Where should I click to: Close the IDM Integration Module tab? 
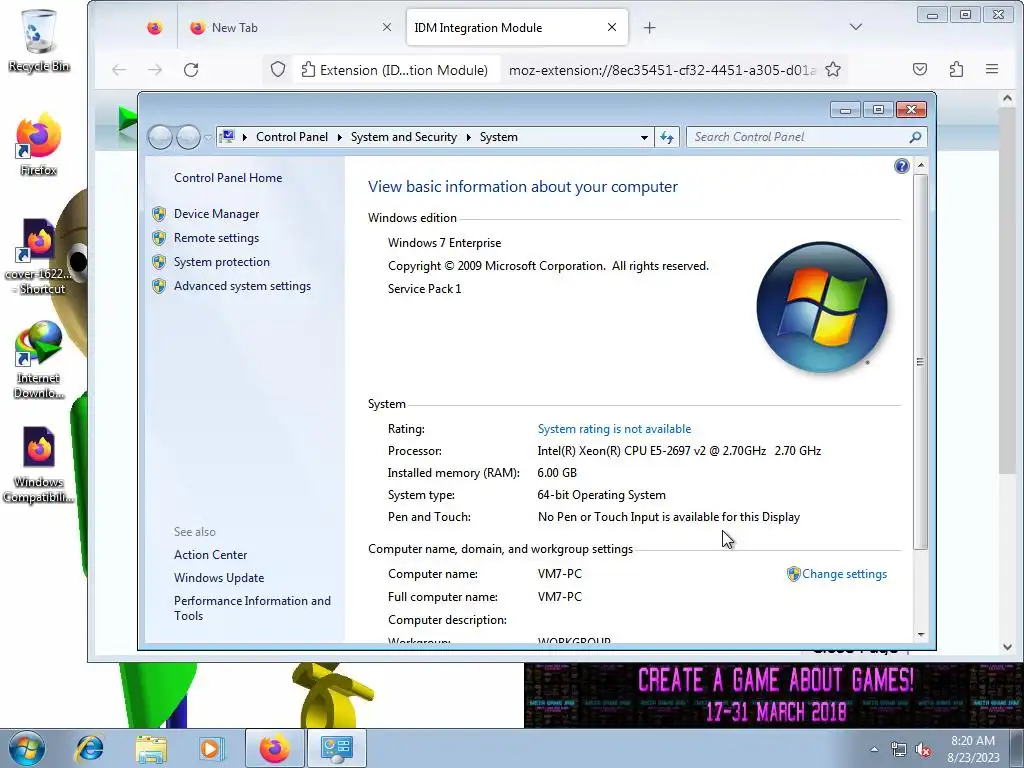click(x=612, y=27)
